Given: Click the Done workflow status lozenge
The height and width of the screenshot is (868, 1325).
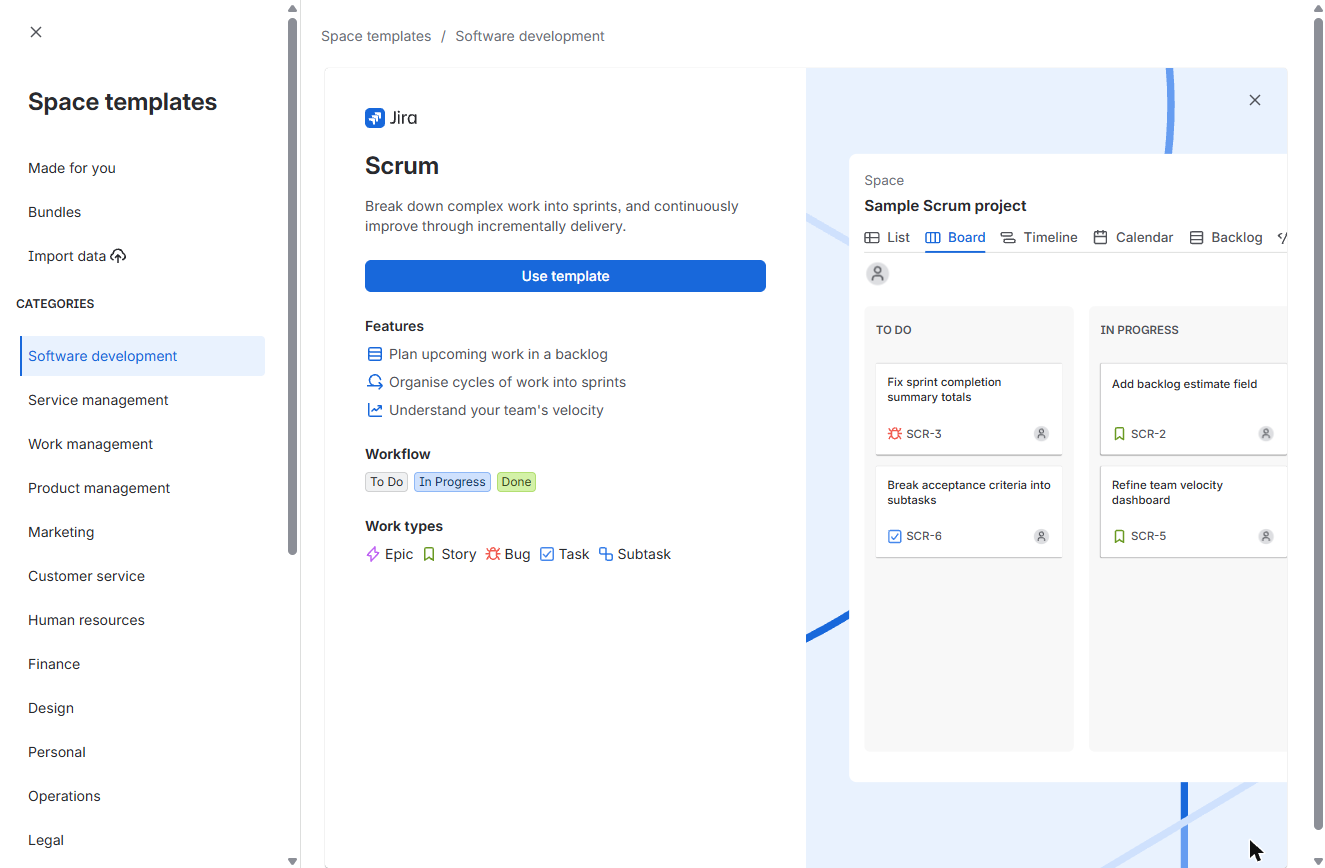Looking at the screenshot, I should (516, 482).
